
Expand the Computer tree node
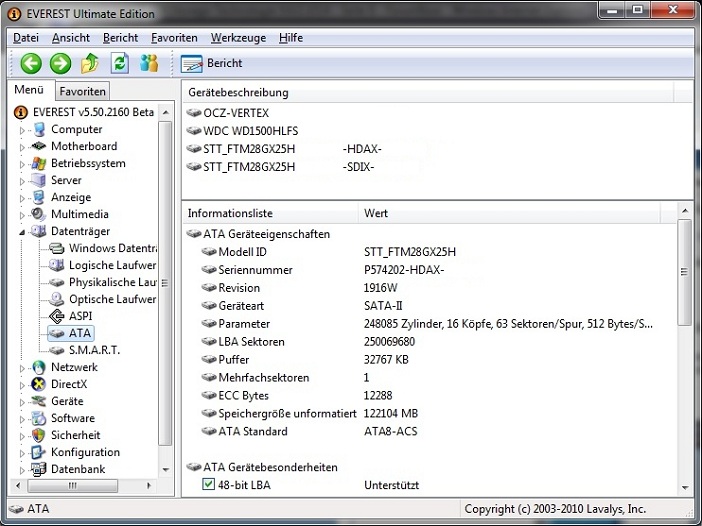(x=22, y=130)
